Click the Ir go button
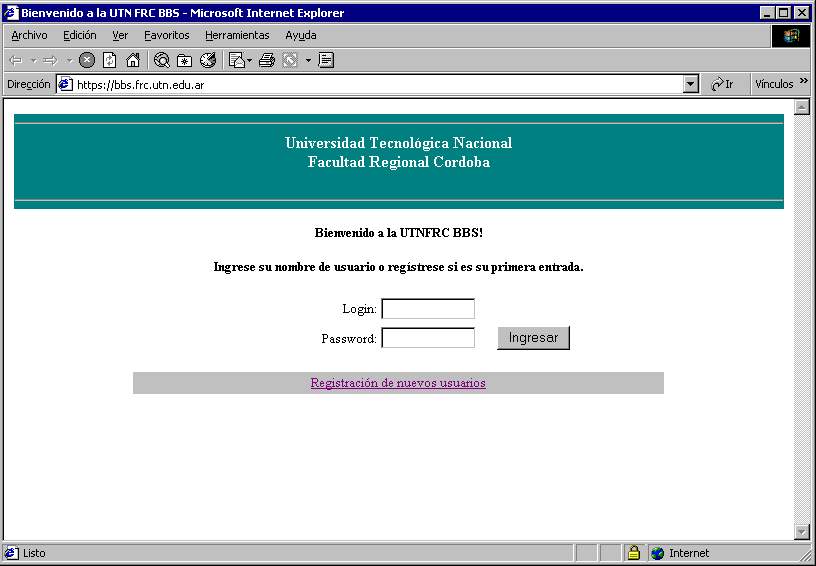The width and height of the screenshot is (816, 566). [x=722, y=84]
